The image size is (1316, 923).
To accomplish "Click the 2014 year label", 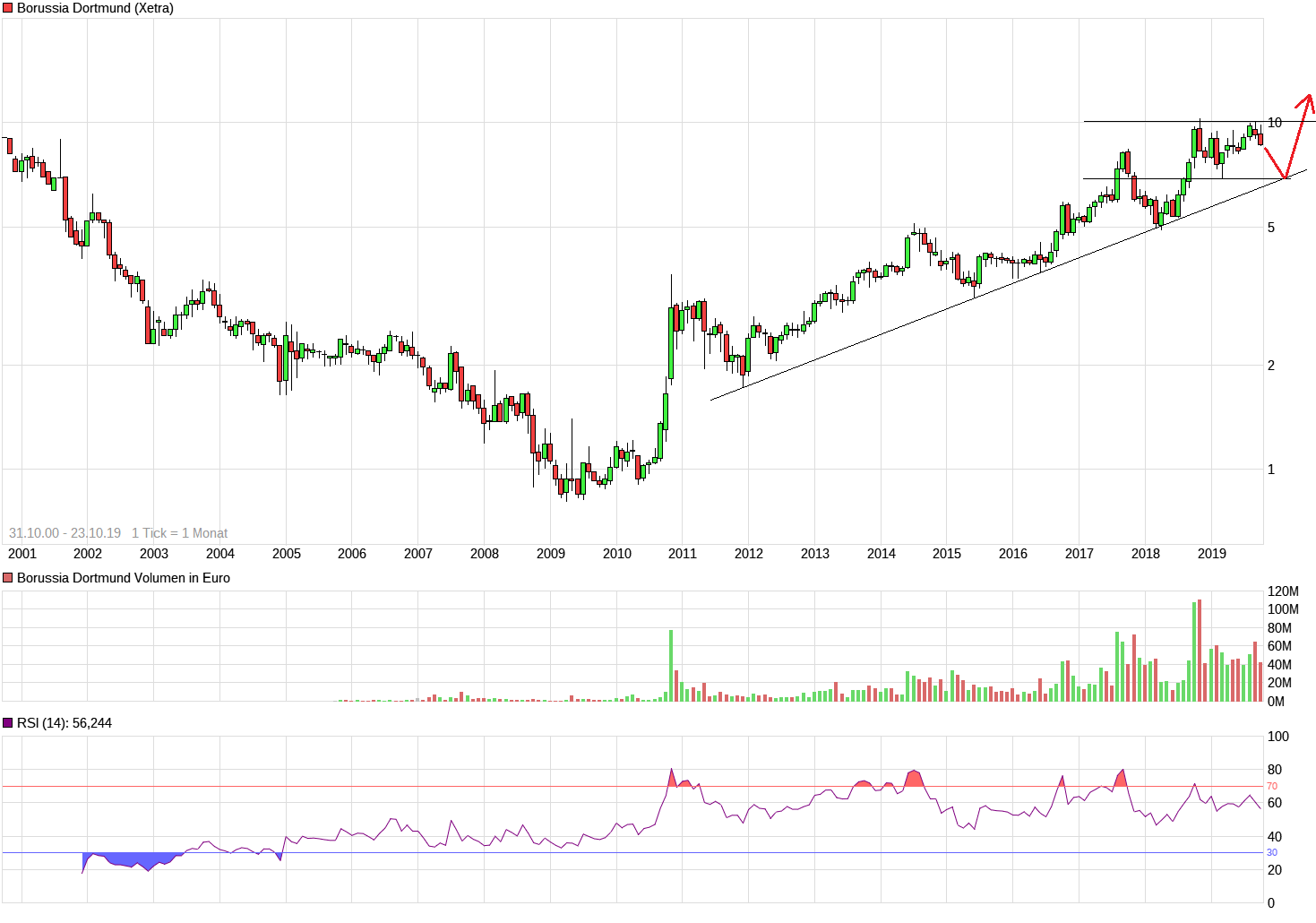I will pyautogui.click(x=882, y=554).
